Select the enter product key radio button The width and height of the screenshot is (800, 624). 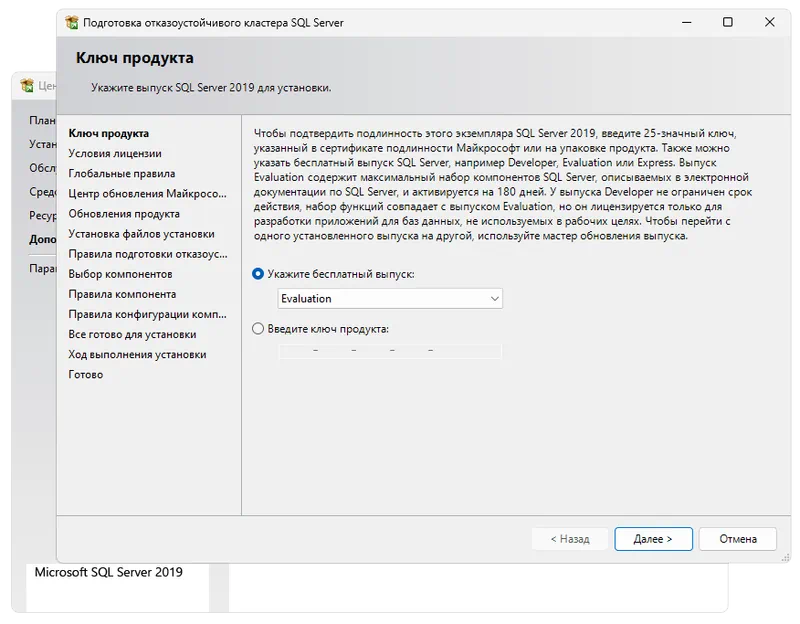[258, 329]
